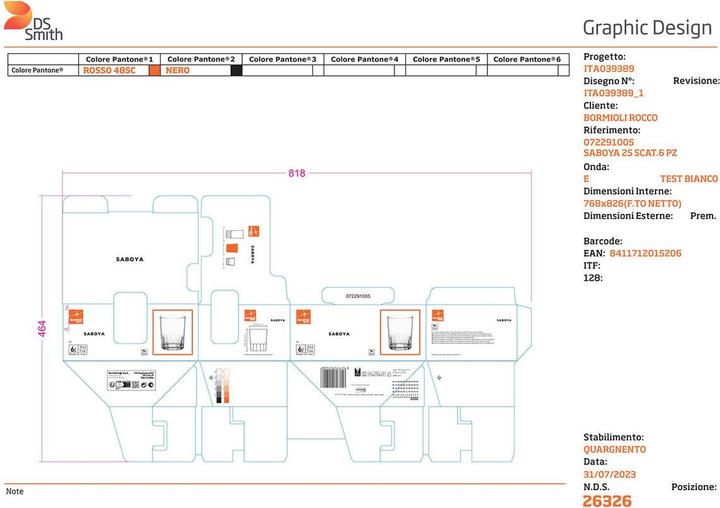Click the empty Colore Pantone 4 value cell

359,70
